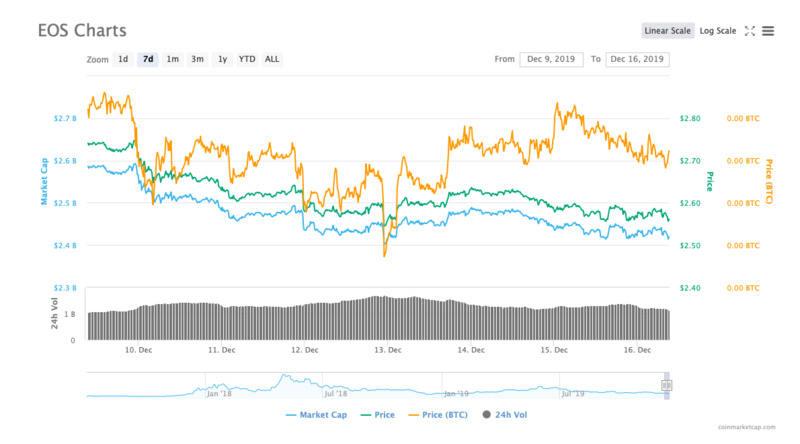Set zoom range to 7d
Viewport: 800px width, 444px height.
[x=148, y=59]
